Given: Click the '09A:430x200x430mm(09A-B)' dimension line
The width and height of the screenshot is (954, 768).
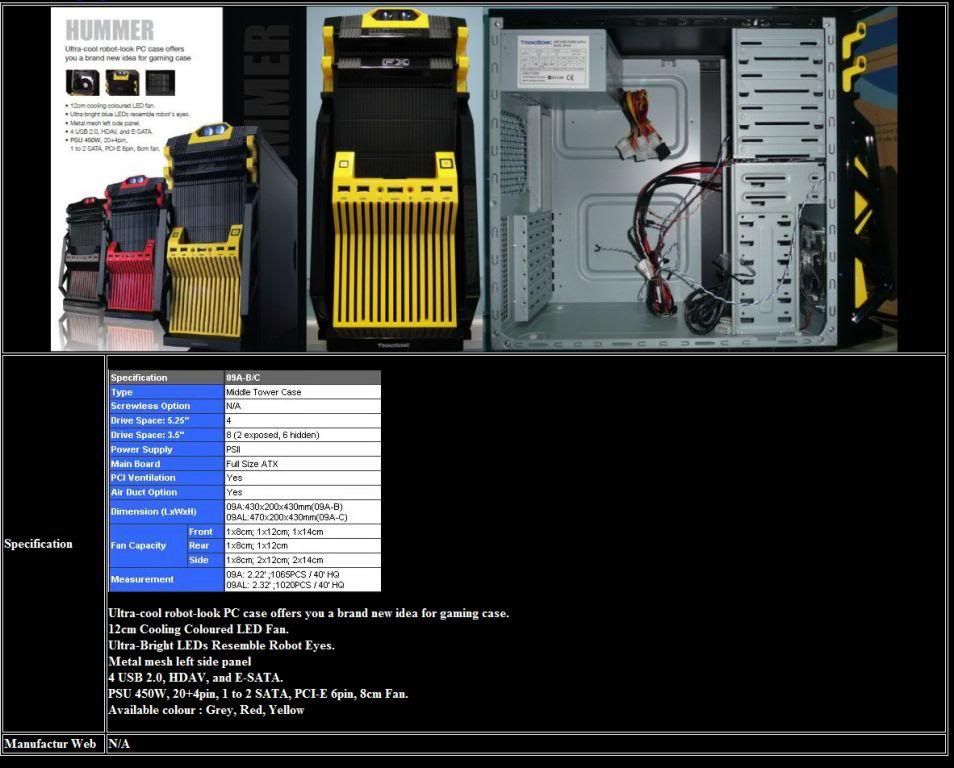Looking at the screenshot, I should 285,506.
